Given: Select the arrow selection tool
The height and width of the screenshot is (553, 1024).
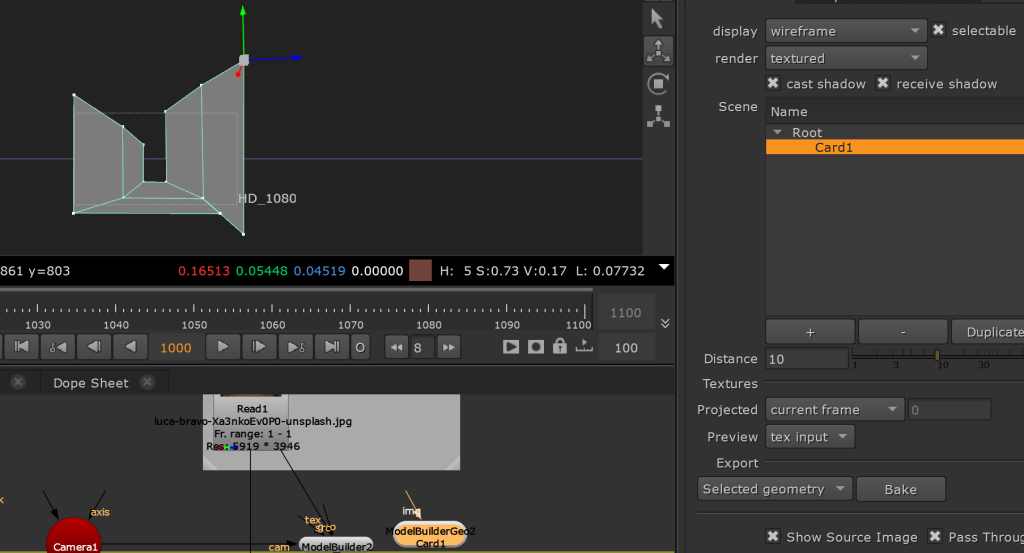Looking at the screenshot, I should (x=657, y=18).
